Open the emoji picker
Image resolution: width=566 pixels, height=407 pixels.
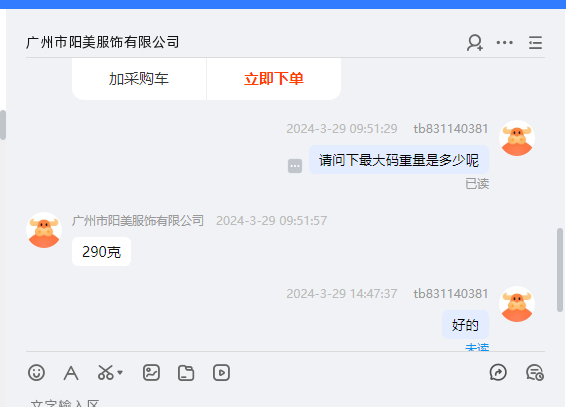click(36, 373)
